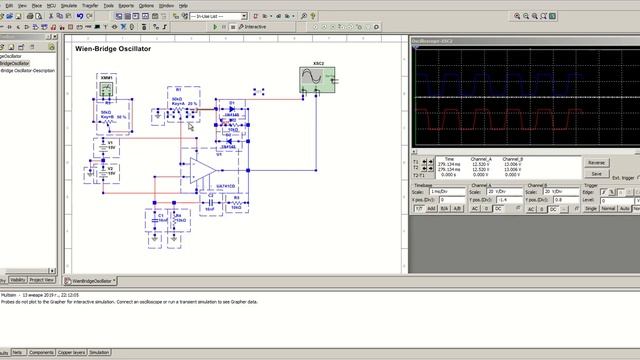Set Channel A coupling to DC

pos(498,209)
